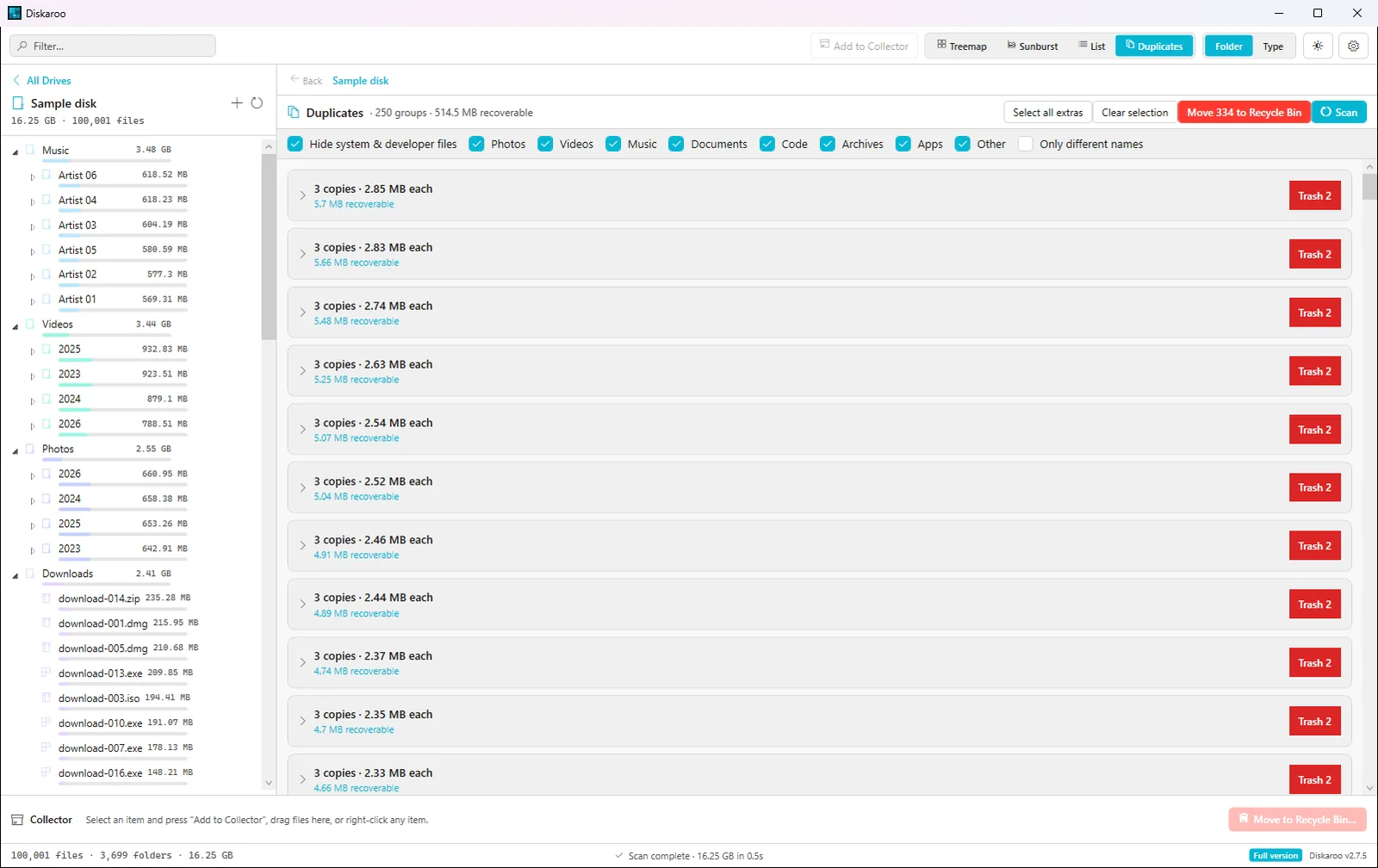Click Trash 2 for 2.83 MB group
The width and height of the screenshot is (1378, 868).
(1314, 254)
